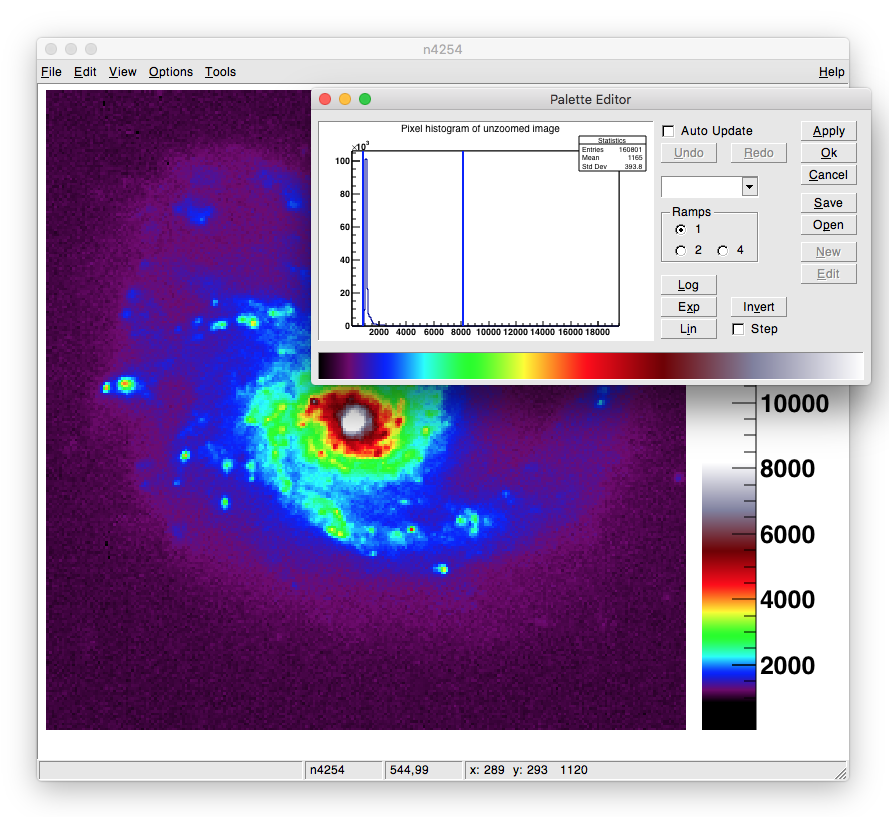Screen dimensions: 889x817
Task: Open the Tools menu
Action: [x=220, y=72]
